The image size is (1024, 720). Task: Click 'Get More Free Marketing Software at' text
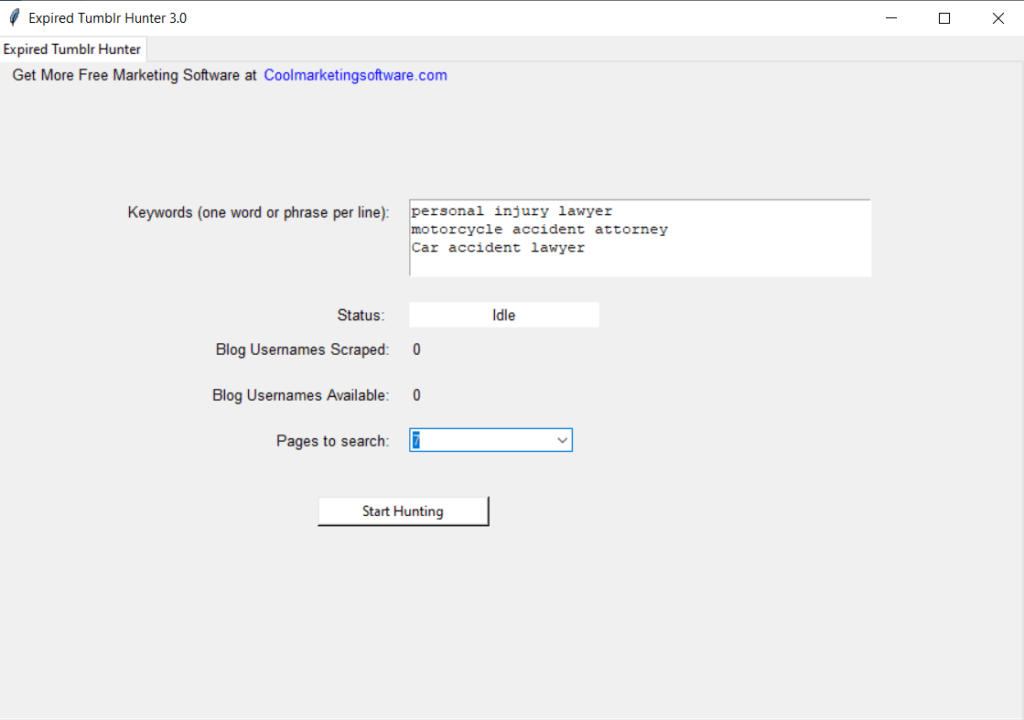coord(135,75)
